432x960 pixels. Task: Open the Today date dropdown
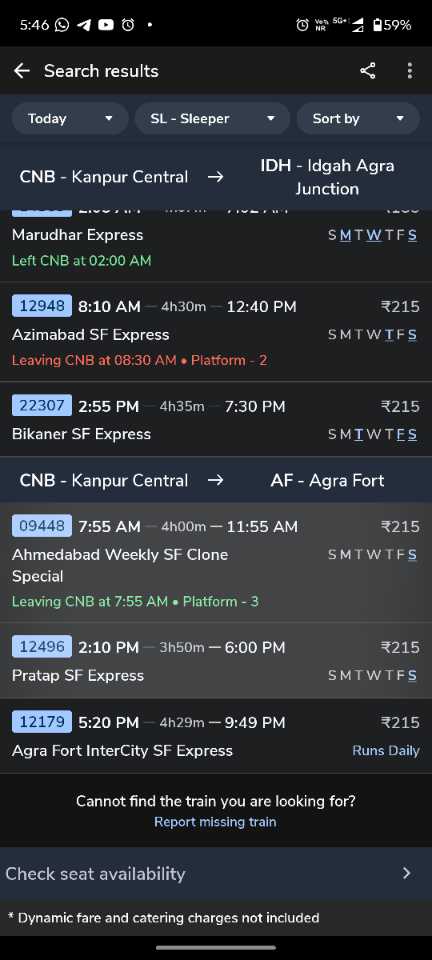pyautogui.click(x=70, y=119)
